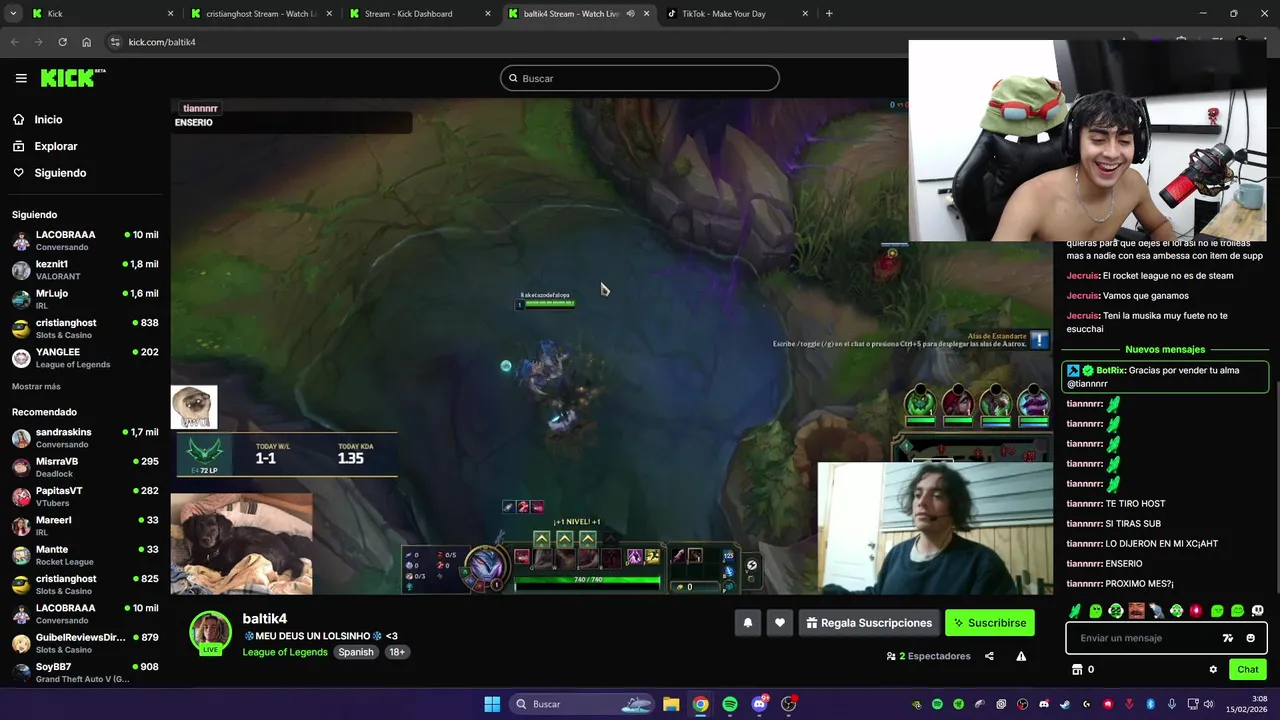Open PapitasVT VTubers channel
1280x720 pixels.
point(85,496)
